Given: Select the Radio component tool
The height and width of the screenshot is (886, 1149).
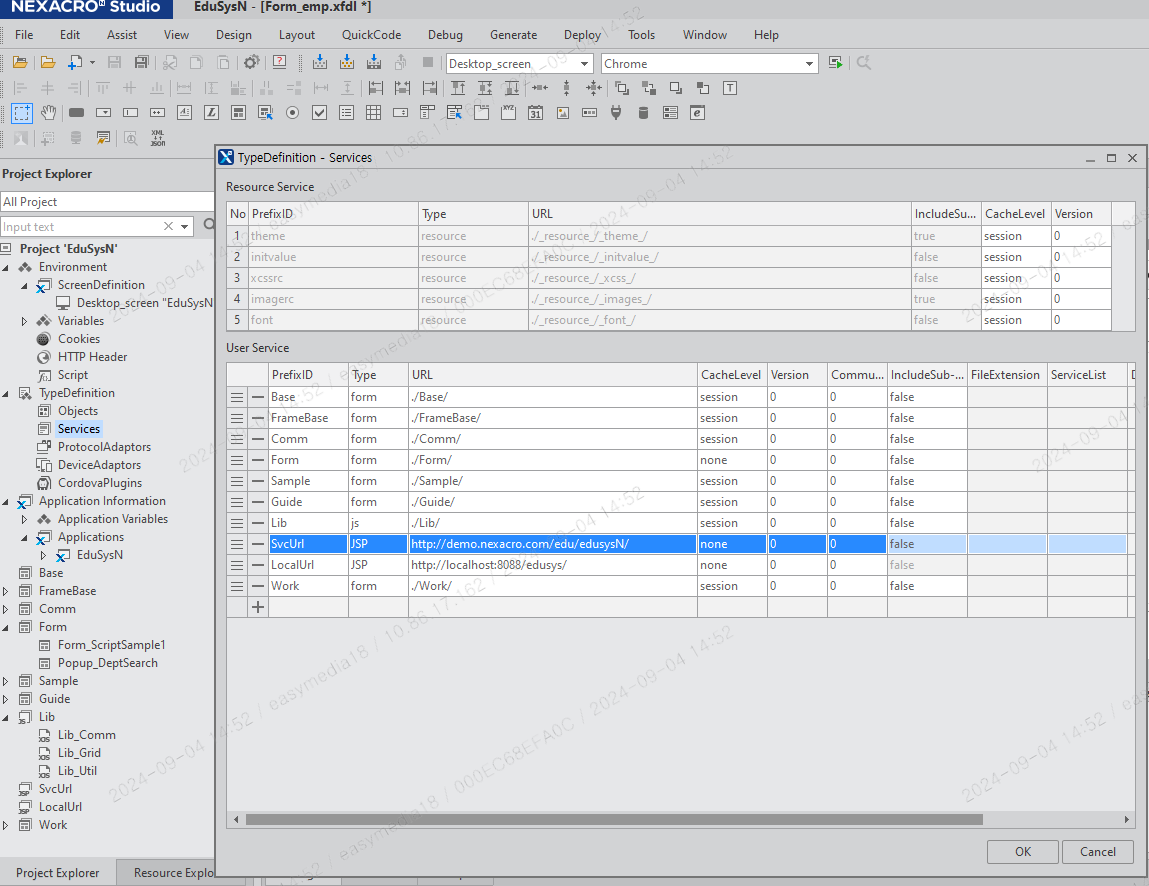Looking at the screenshot, I should [292, 113].
